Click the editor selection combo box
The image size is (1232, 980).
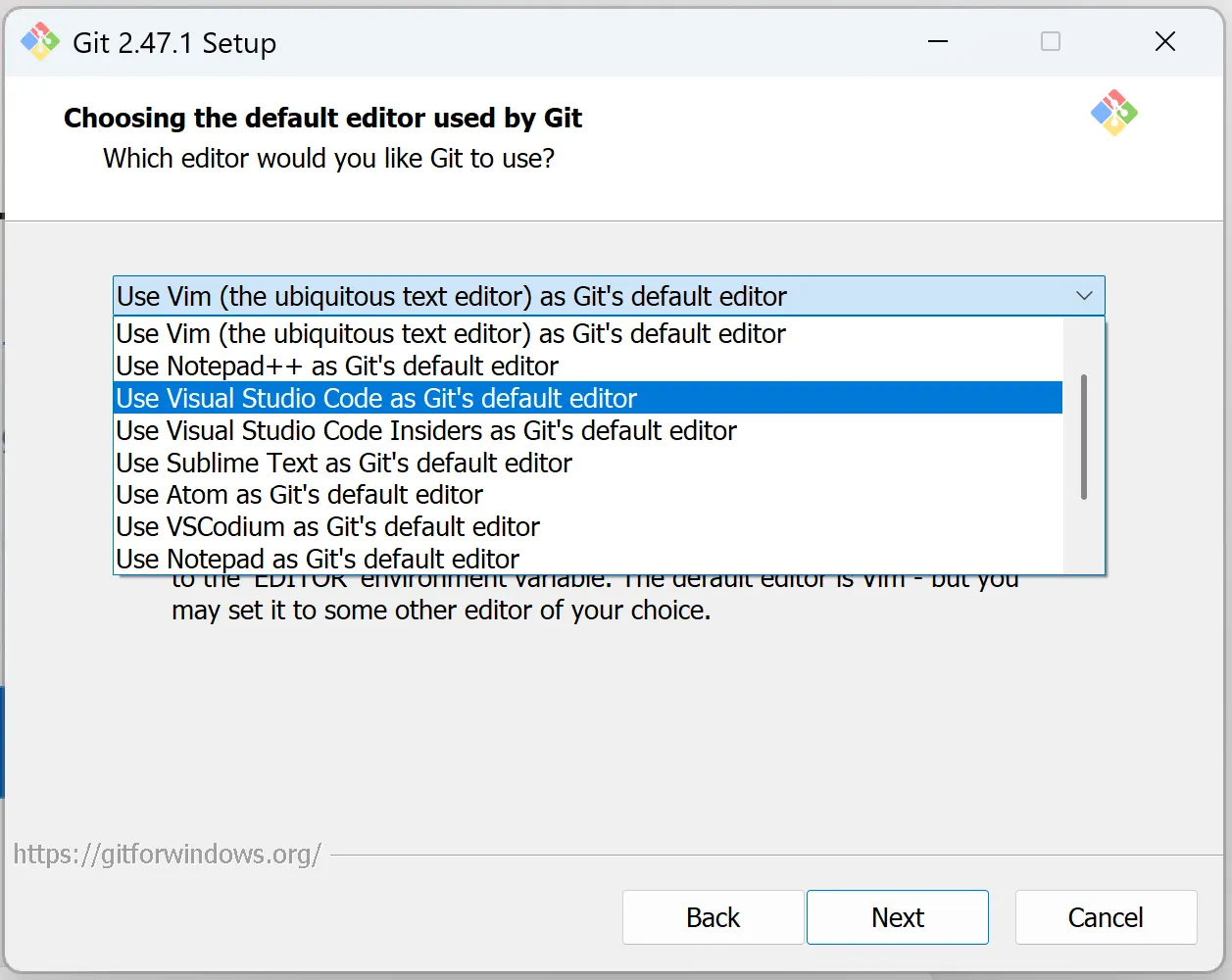(x=588, y=296)
